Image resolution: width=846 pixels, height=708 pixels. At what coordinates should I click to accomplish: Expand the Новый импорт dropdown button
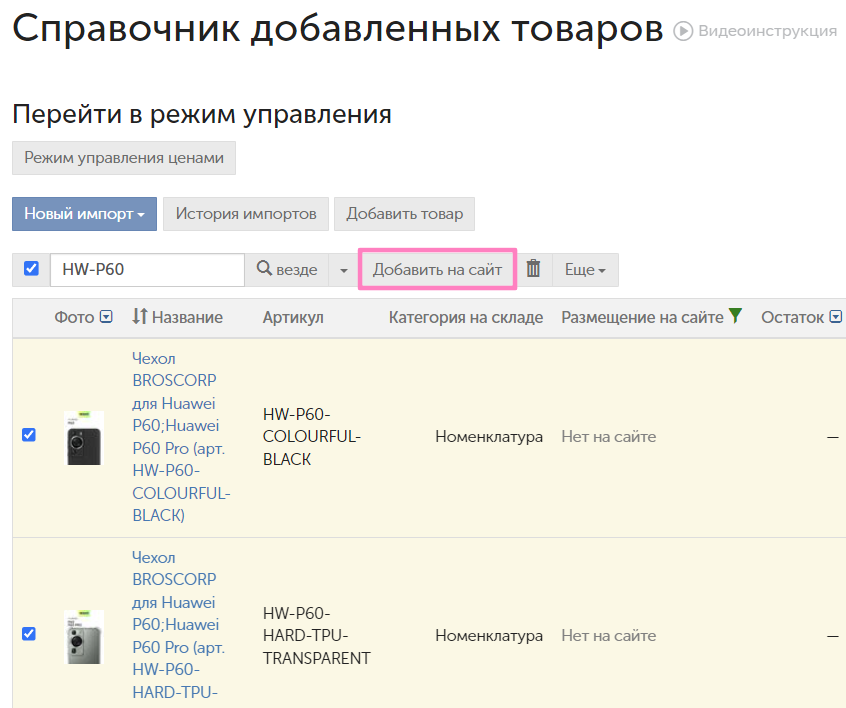[84, 214]
